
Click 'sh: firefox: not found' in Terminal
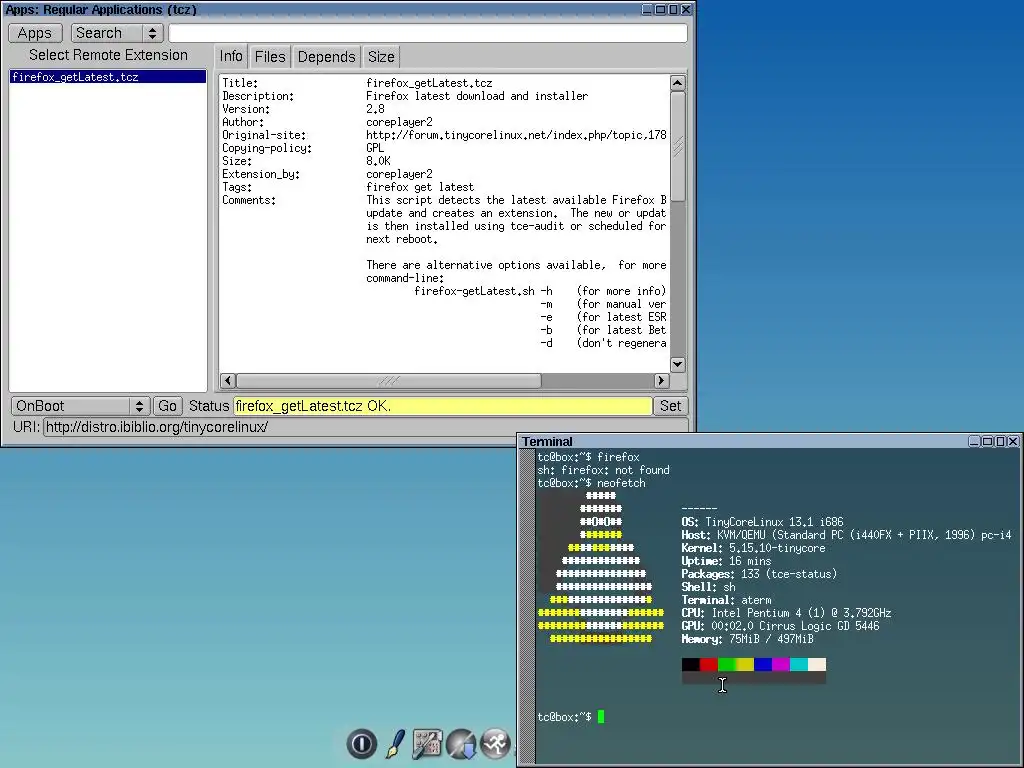tap(603, 470)
